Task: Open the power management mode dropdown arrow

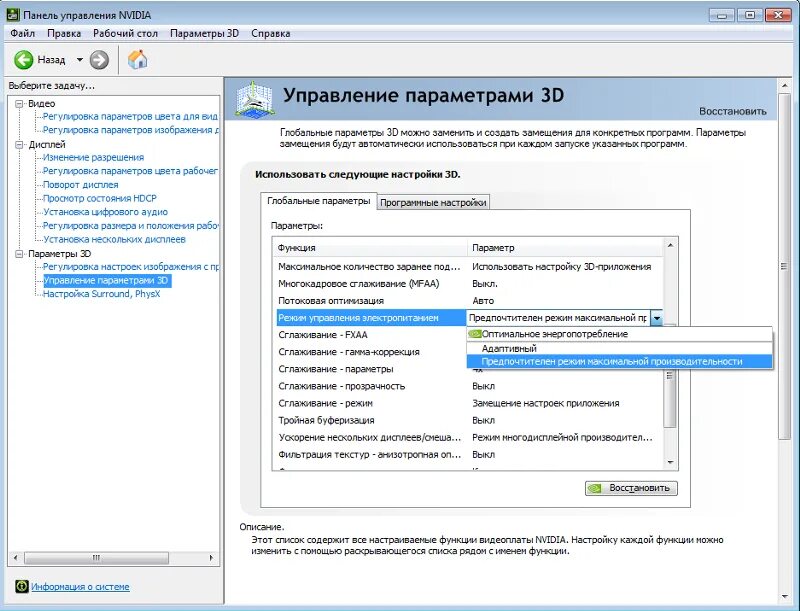Action: (657, 318)
